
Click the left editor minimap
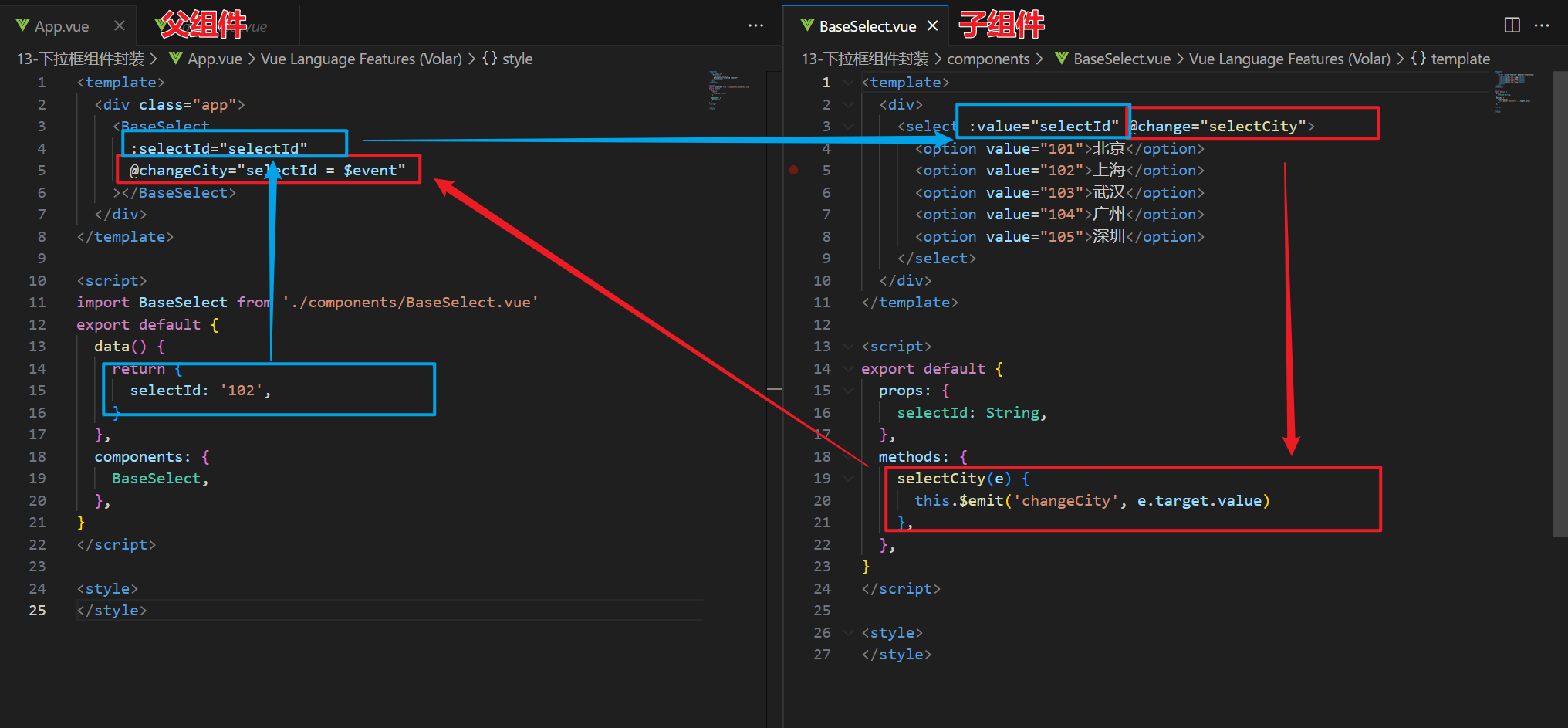(x=728, y=90)
